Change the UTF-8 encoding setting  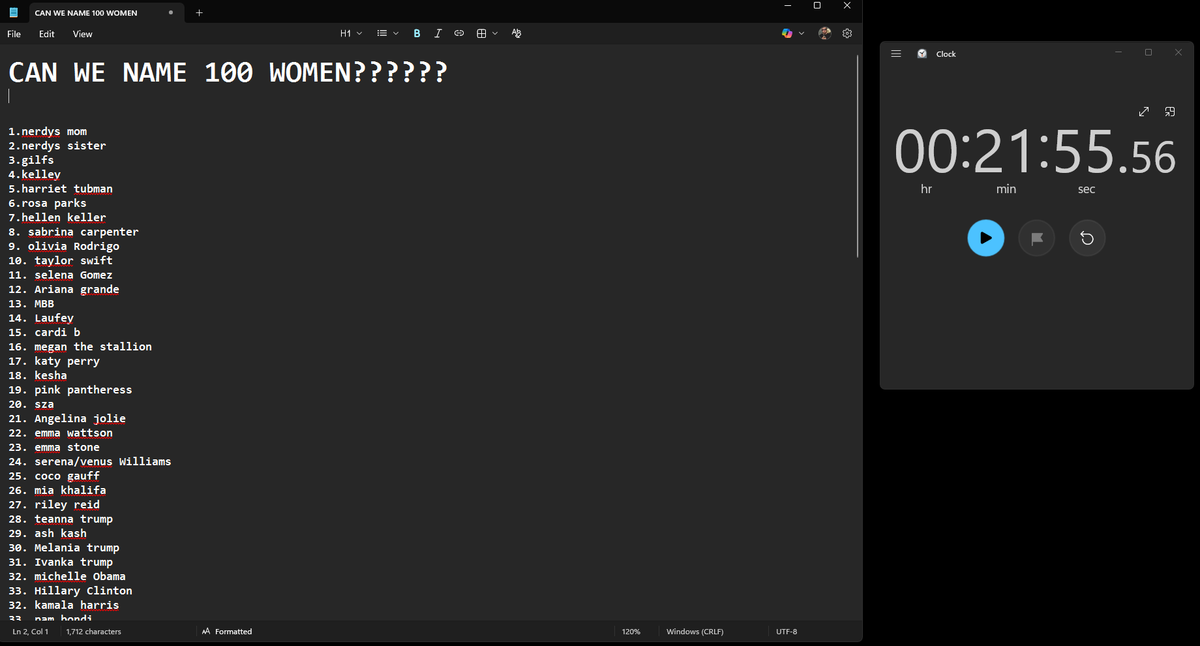[x=787, y=632]
